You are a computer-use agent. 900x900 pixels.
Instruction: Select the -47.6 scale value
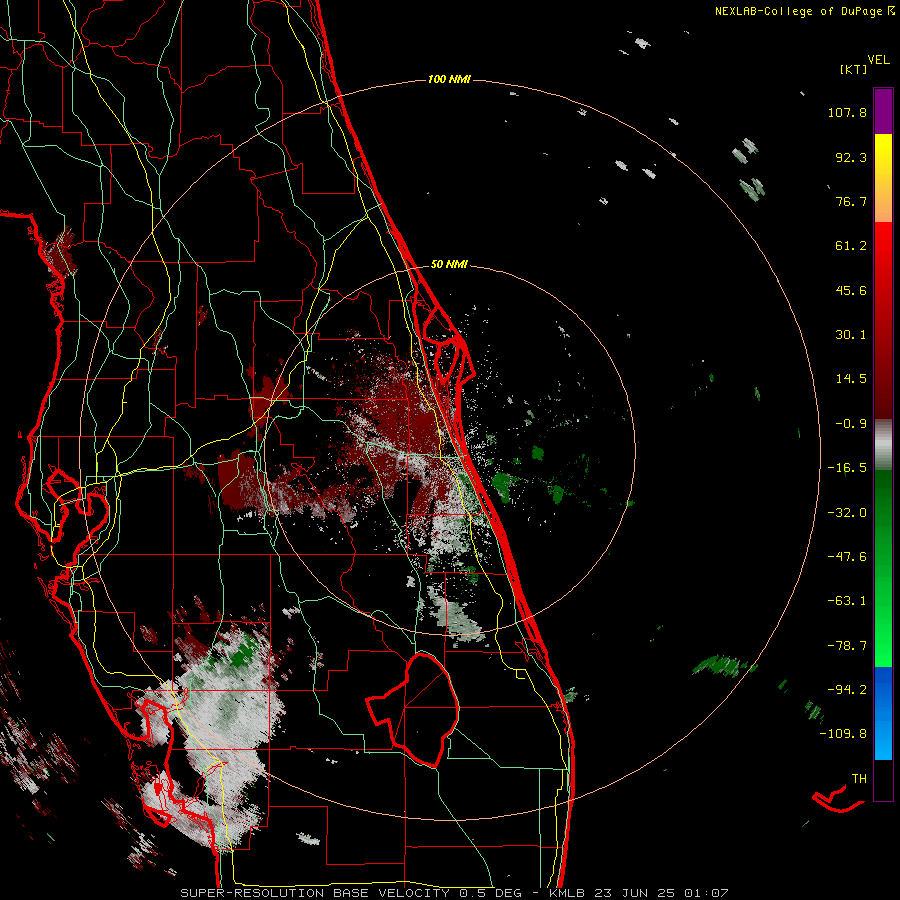click(x=847, y=557)
